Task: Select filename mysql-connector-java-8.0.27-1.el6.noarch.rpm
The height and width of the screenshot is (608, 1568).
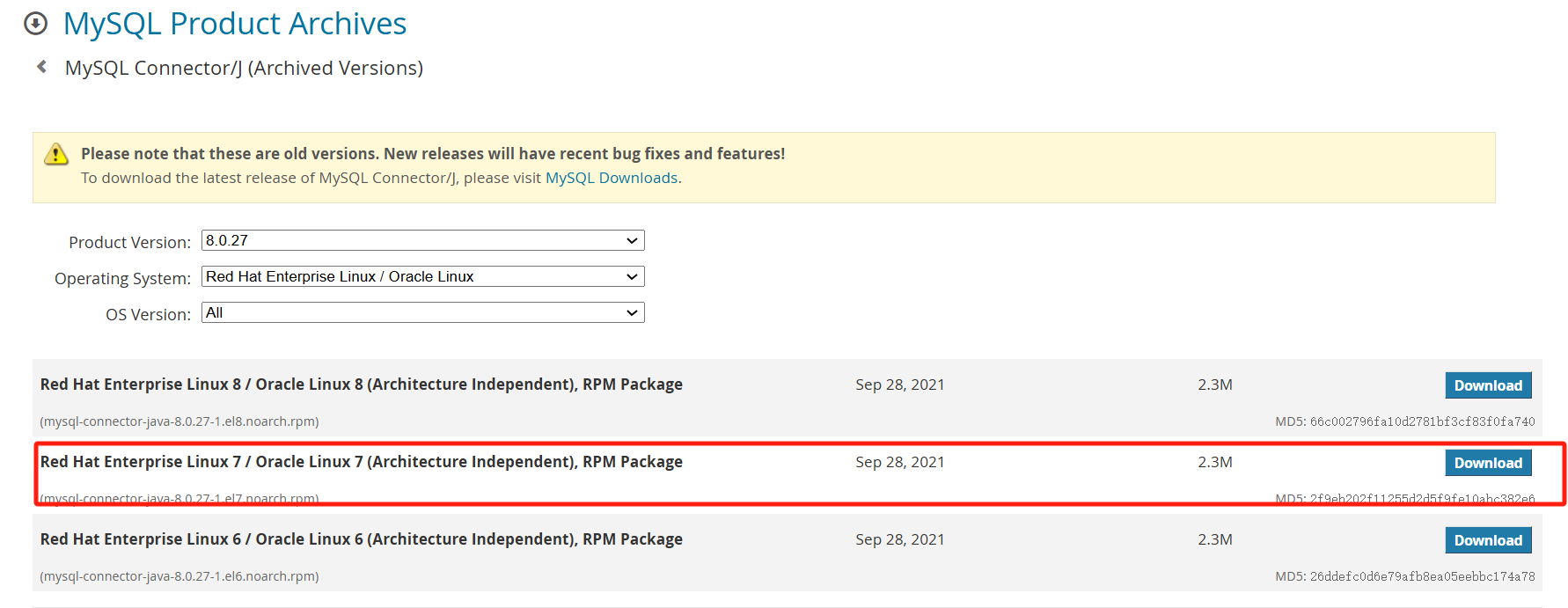Action: [x=180, y=576]
